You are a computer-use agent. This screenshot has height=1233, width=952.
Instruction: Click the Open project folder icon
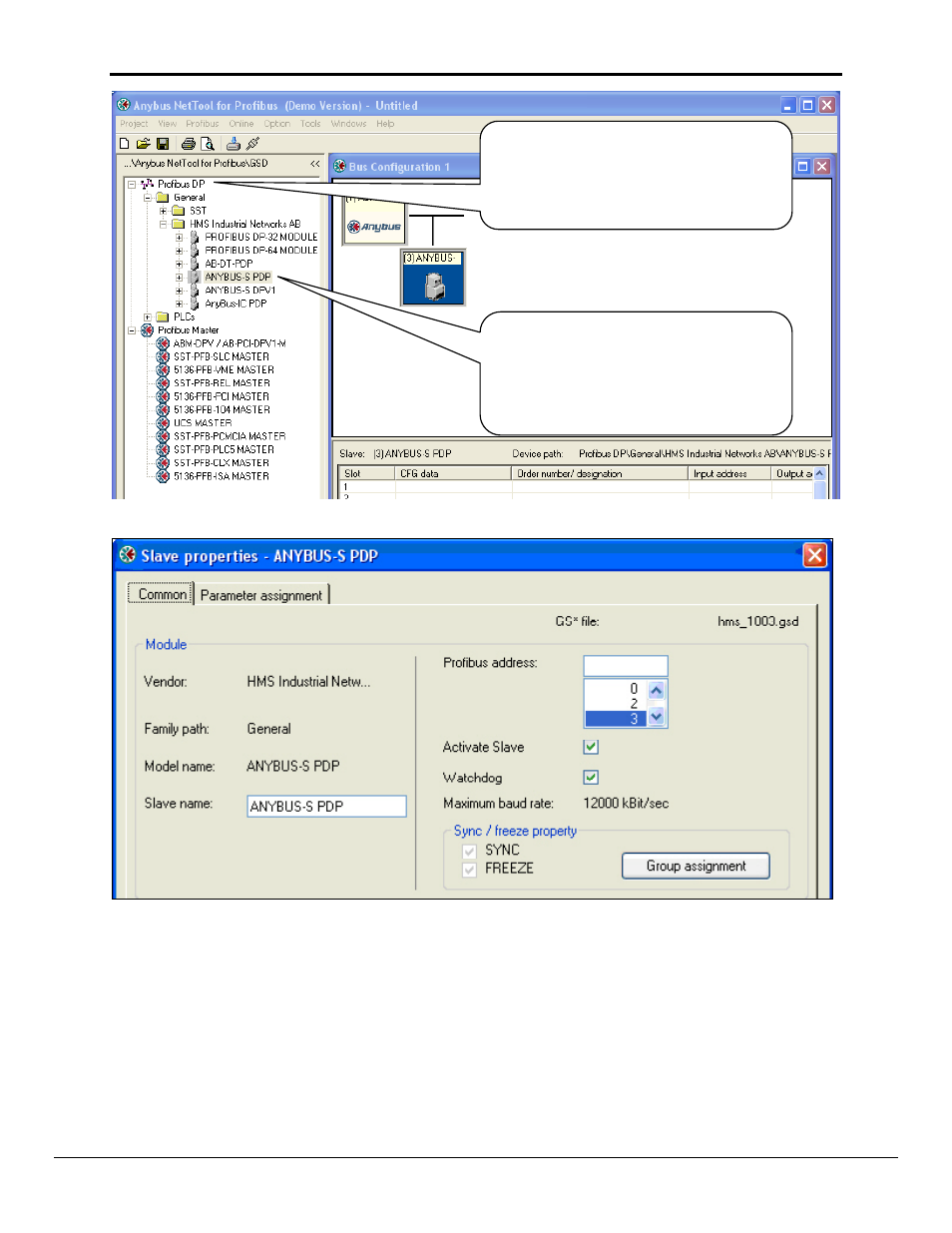(x=143, y=144)
